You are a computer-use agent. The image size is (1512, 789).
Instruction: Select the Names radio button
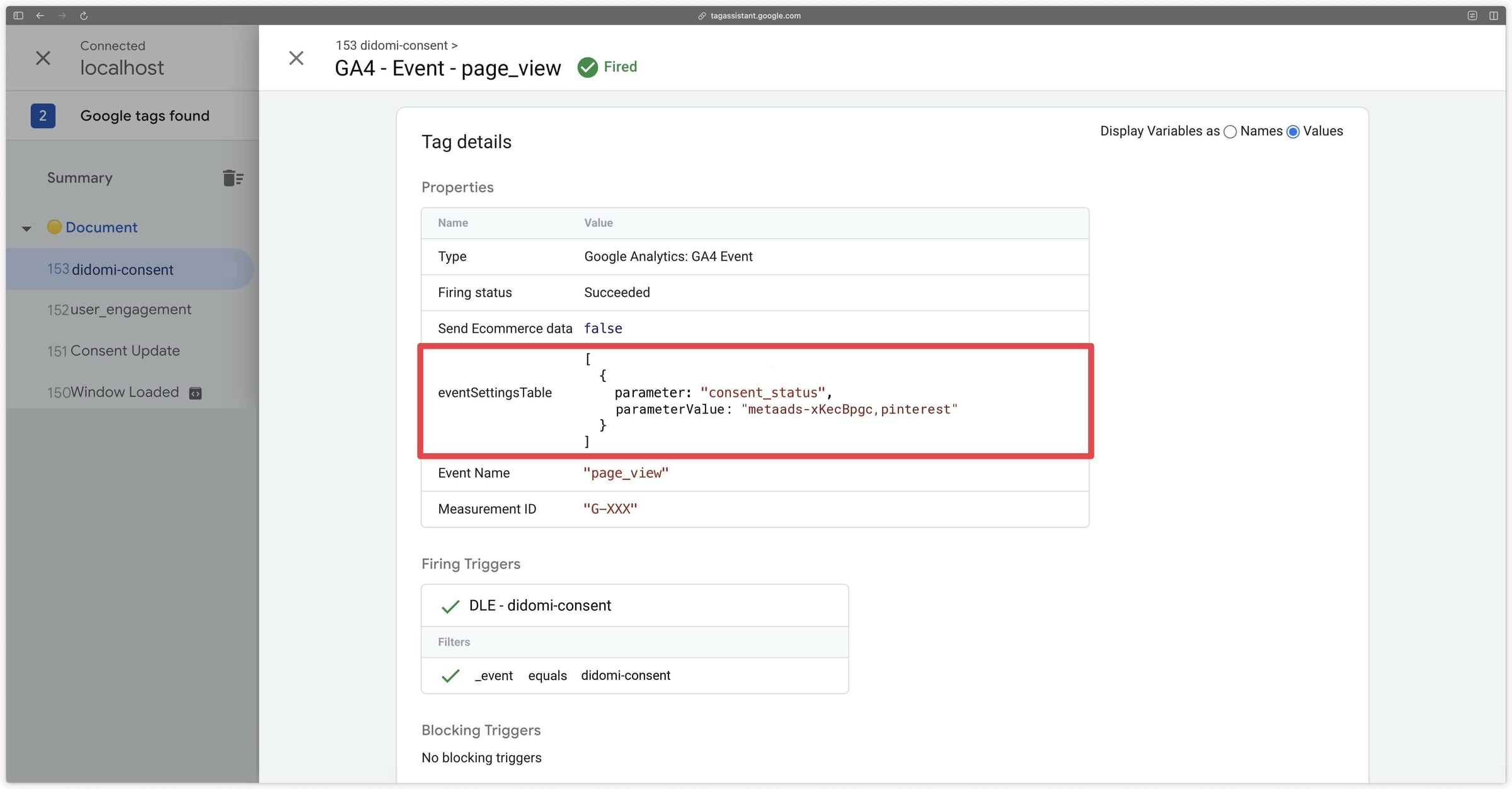[1230, 132]
